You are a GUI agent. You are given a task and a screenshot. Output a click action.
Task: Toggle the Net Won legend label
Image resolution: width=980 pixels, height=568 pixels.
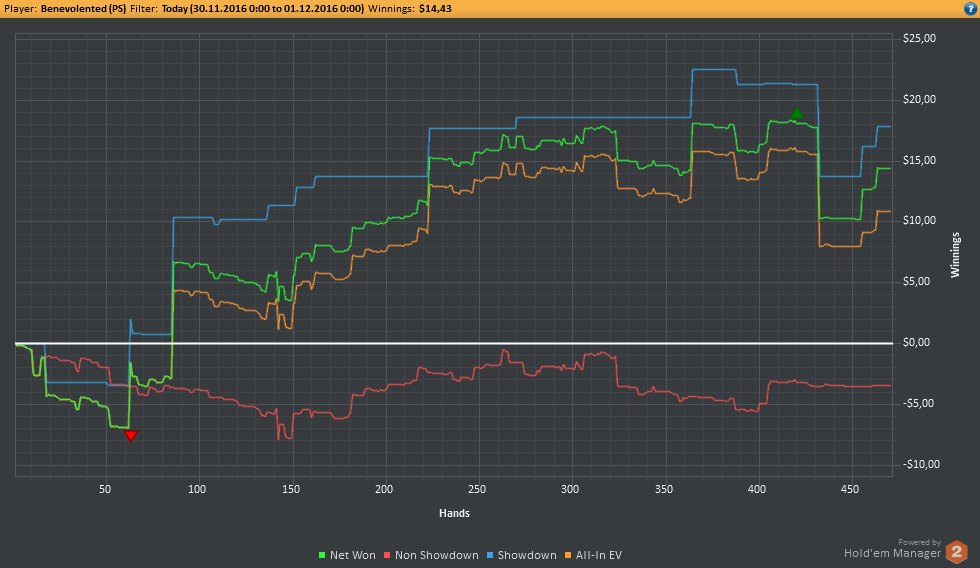point(353,555)
